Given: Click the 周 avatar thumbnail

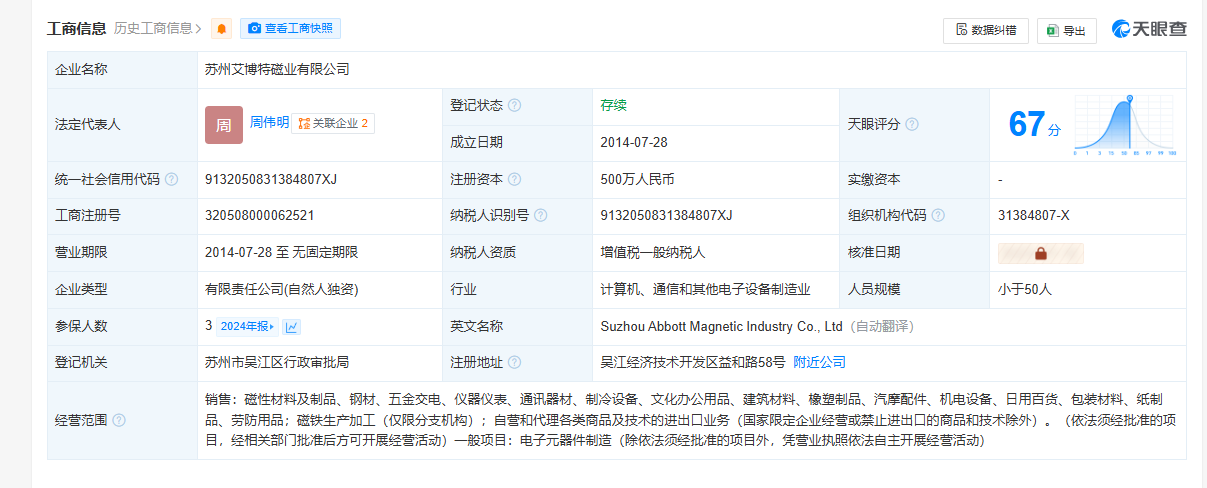Looking at the screenshot, I should [x=224, y=125].
